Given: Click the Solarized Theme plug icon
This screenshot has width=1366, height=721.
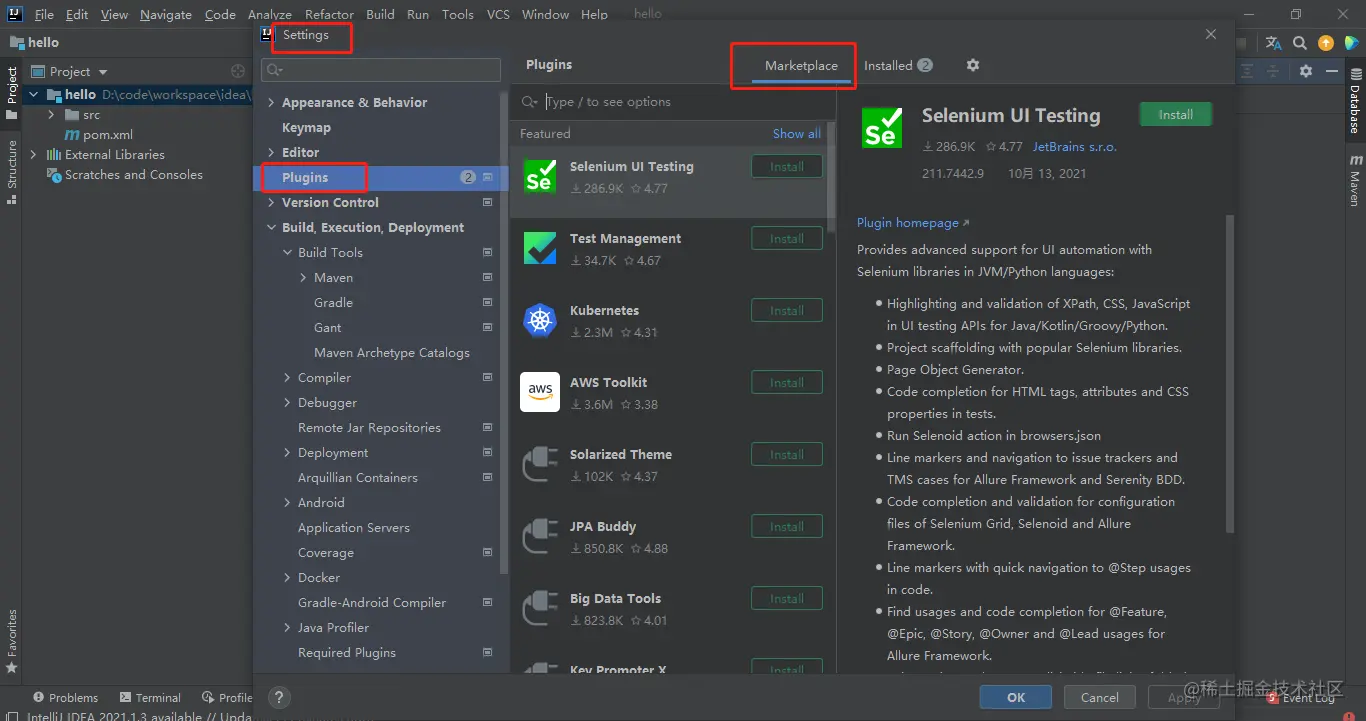Looking at the screenshot, I should pyautogui.click(x=540, y=465).
